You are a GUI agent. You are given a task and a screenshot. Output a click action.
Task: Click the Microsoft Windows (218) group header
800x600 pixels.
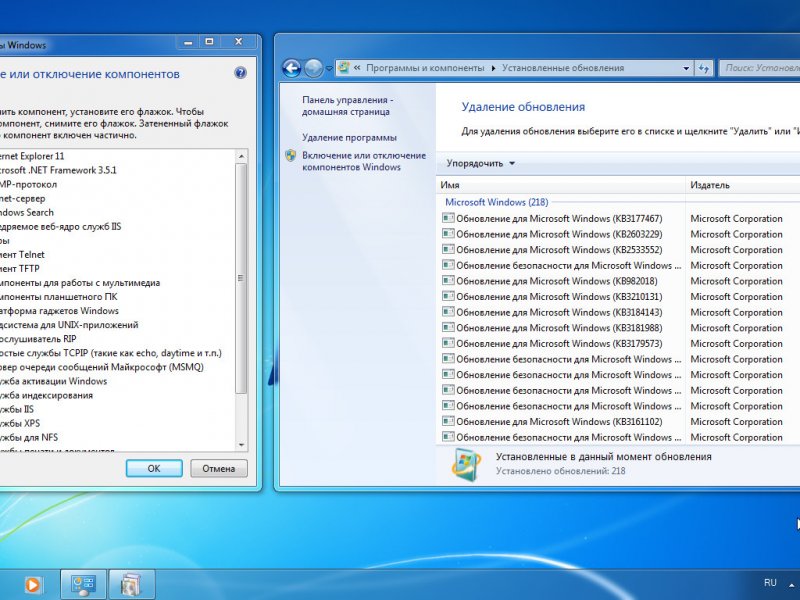[x=496, y=202]
